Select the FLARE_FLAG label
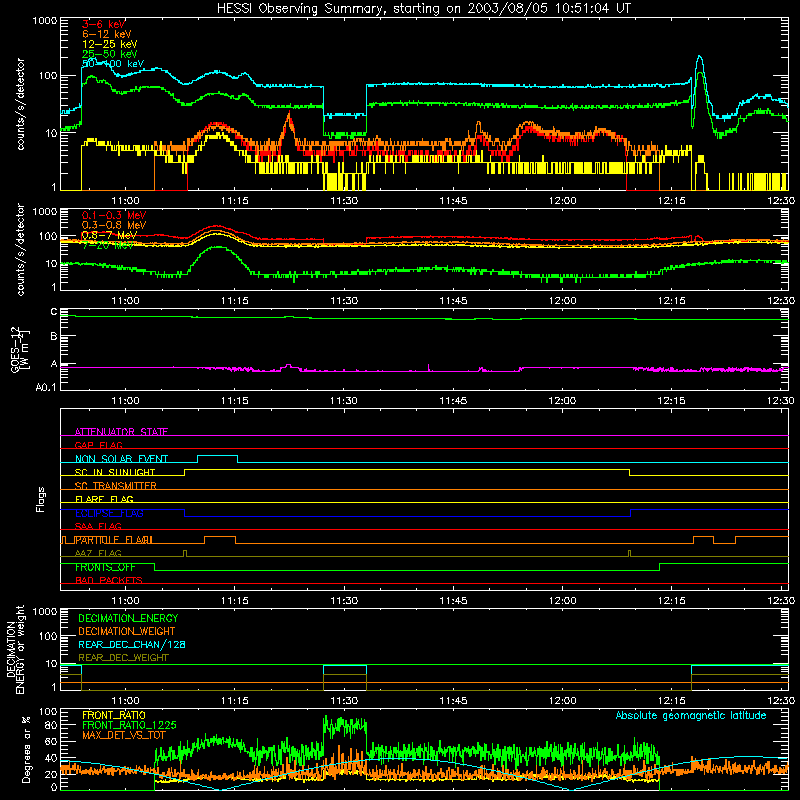 [x=104, y=499]
